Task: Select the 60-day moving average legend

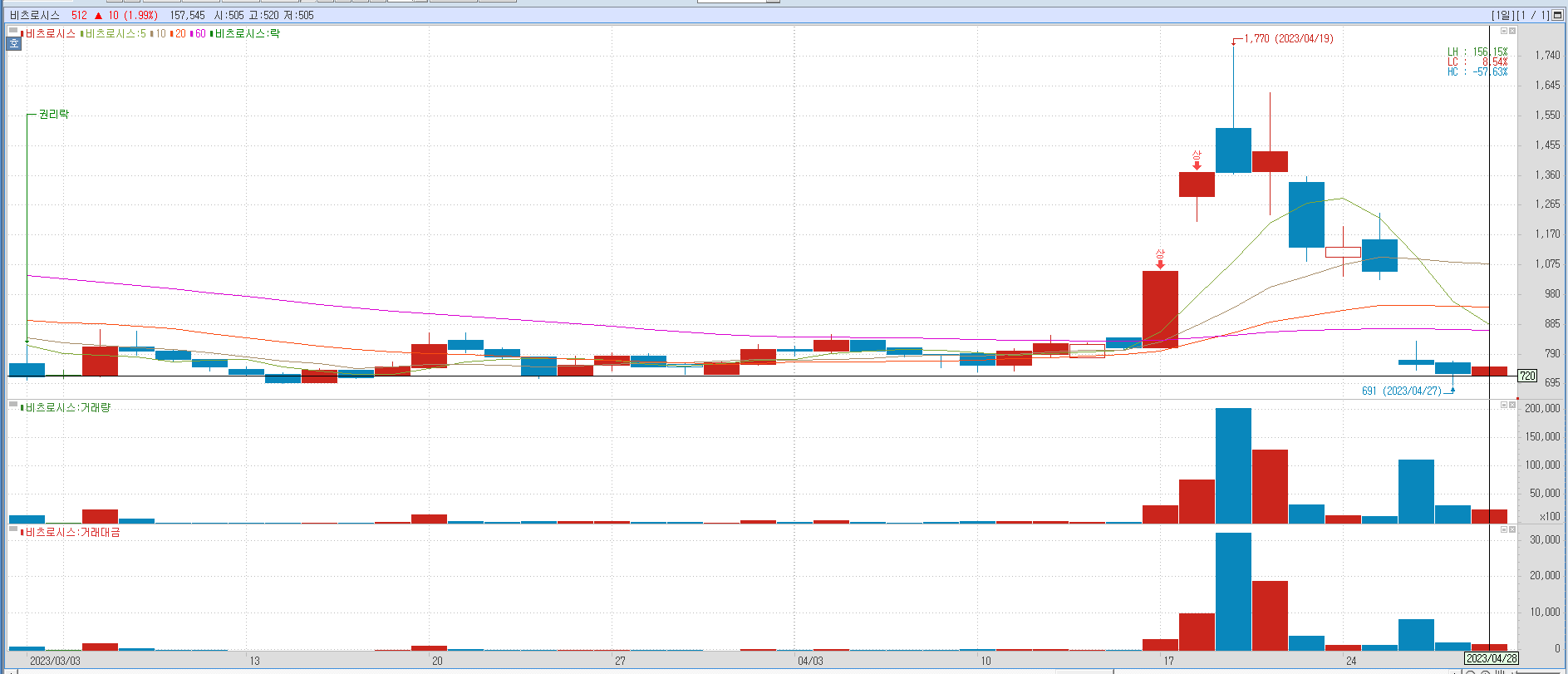Action: tap(200, 34)
